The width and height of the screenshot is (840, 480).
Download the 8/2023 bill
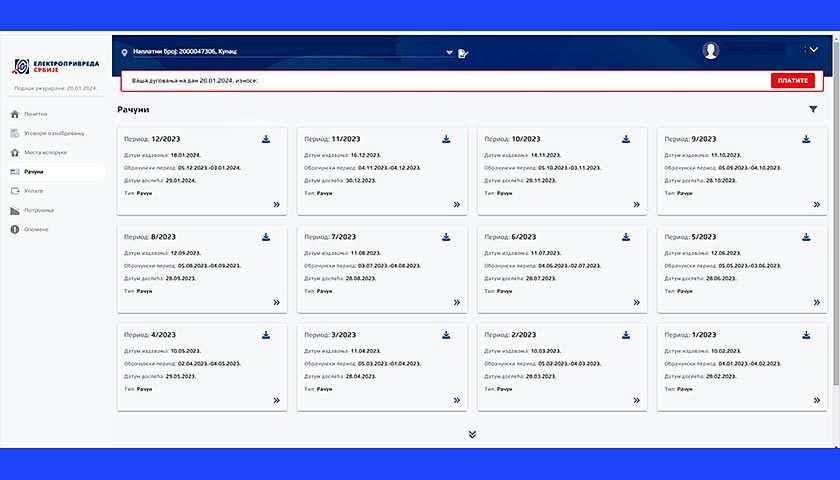click(x=266, y=237)
